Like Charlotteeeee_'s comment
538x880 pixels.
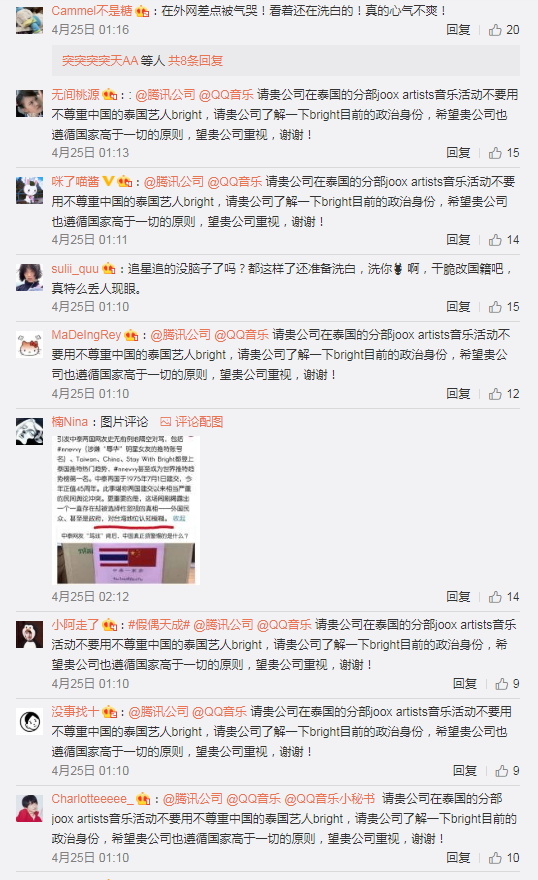pos(503,858)
